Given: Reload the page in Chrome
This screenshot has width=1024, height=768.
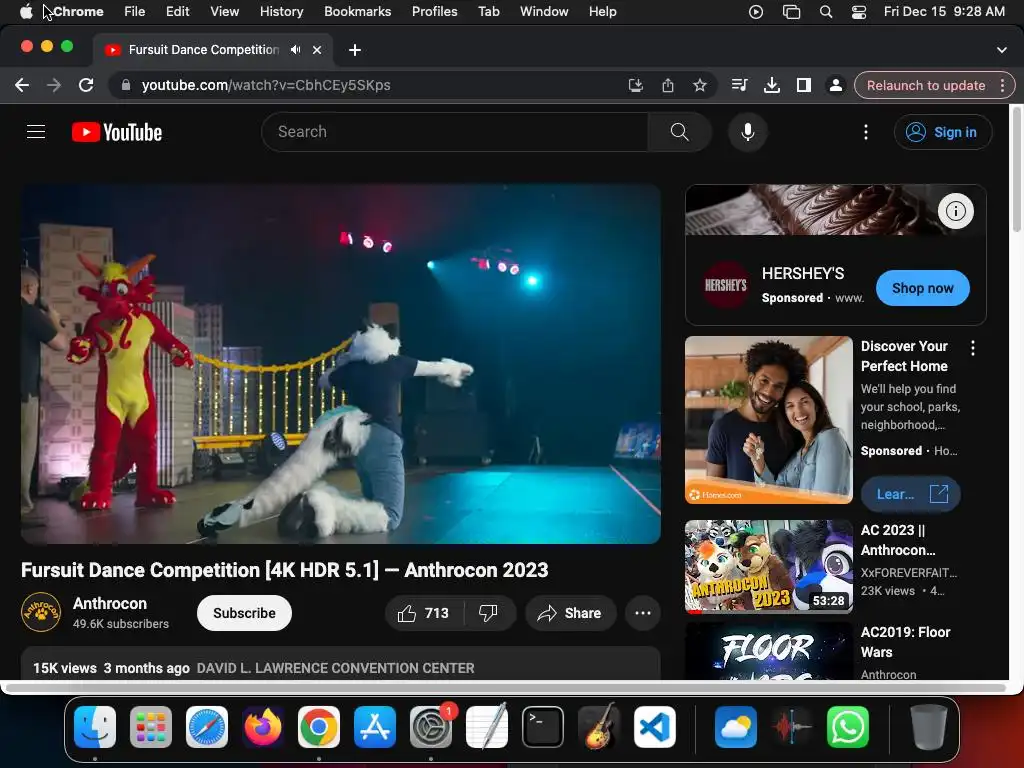Looking at the screenshot, I should [x=86, y=85].
